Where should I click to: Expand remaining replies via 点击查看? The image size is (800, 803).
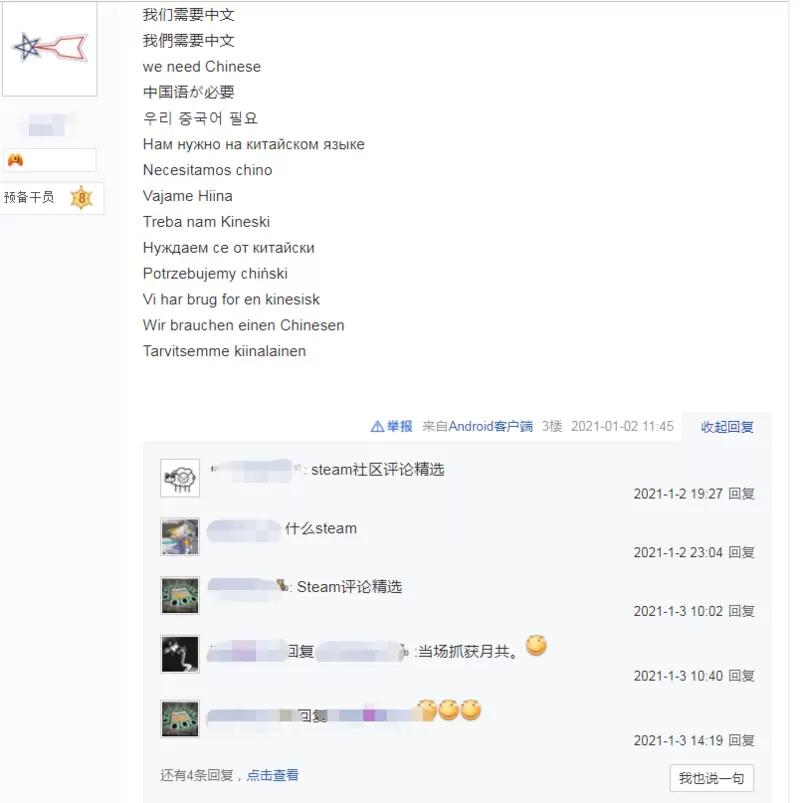click(x=272, y=775)
